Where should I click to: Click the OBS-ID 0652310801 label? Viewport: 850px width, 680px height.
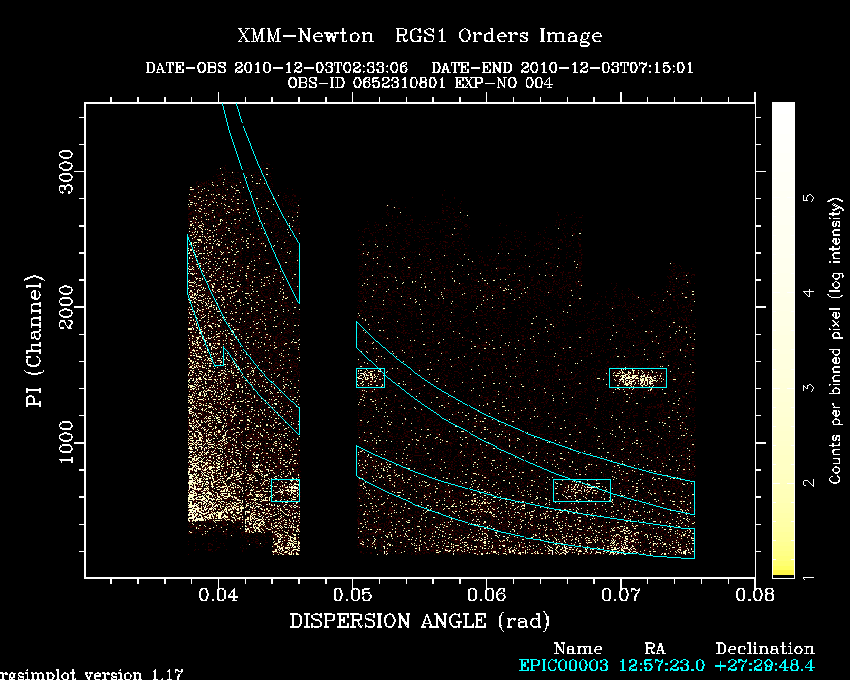coord(366,83)
